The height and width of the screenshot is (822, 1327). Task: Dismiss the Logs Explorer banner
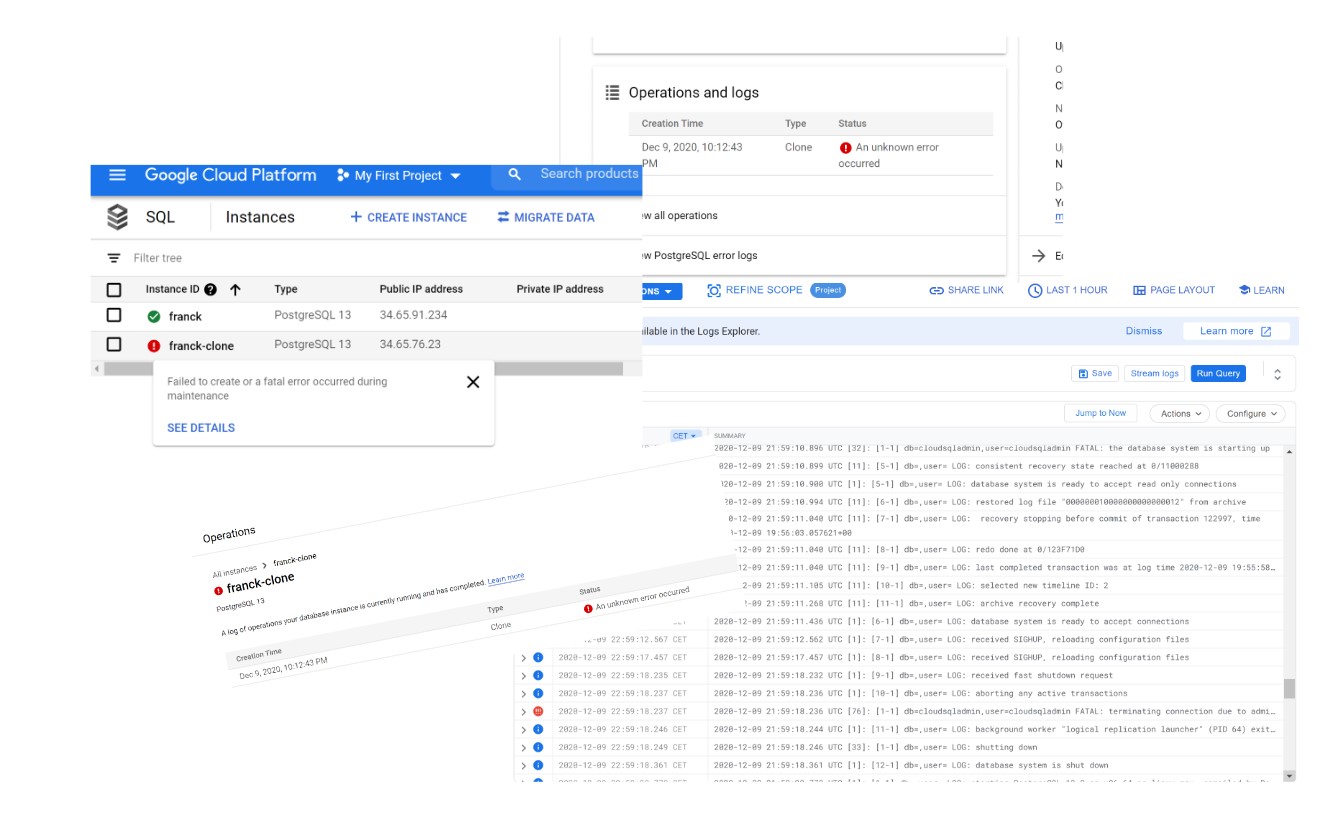[x=1144, y=331]
